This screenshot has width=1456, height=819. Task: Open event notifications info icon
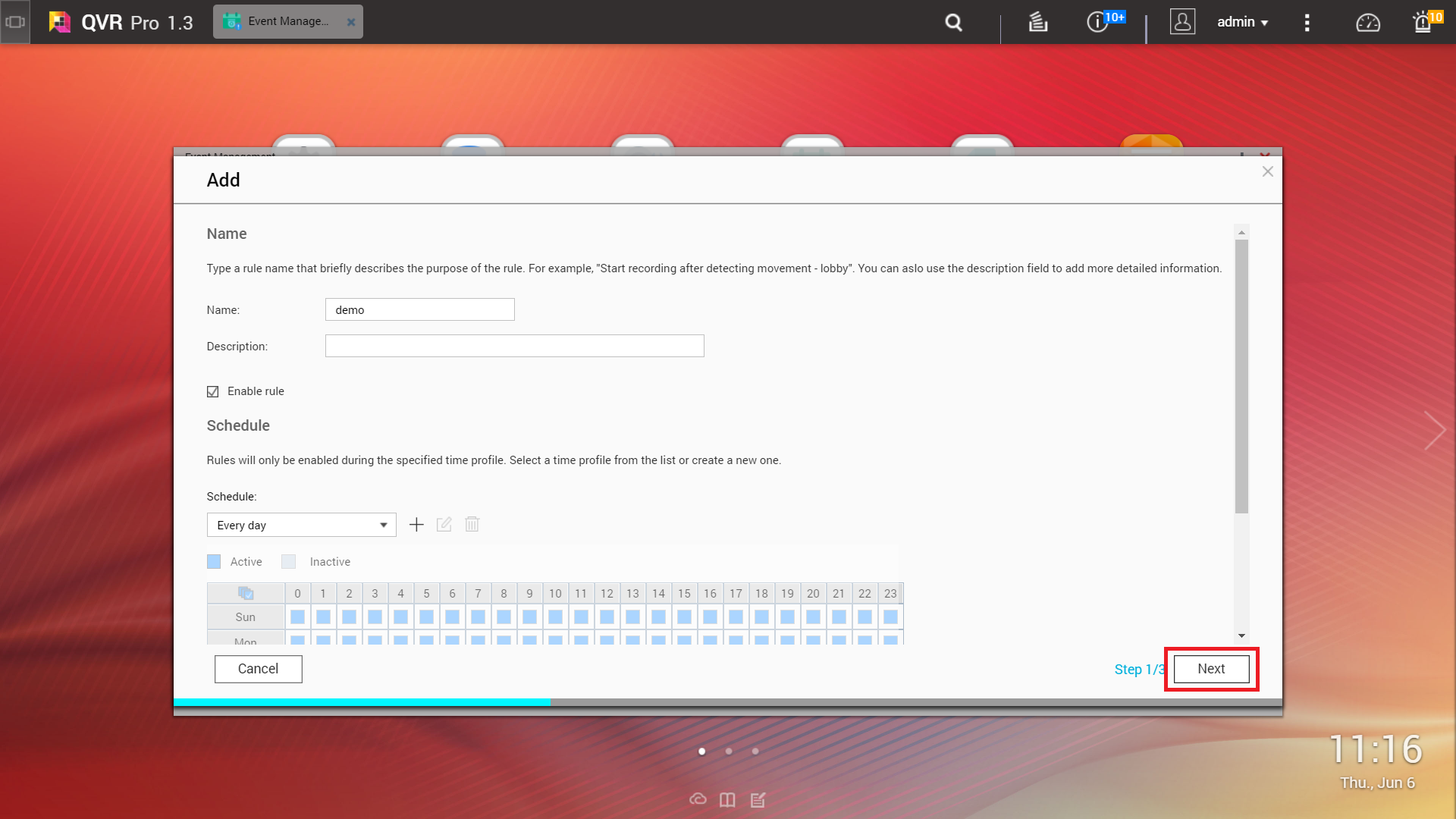click(x=1097, y=22)
